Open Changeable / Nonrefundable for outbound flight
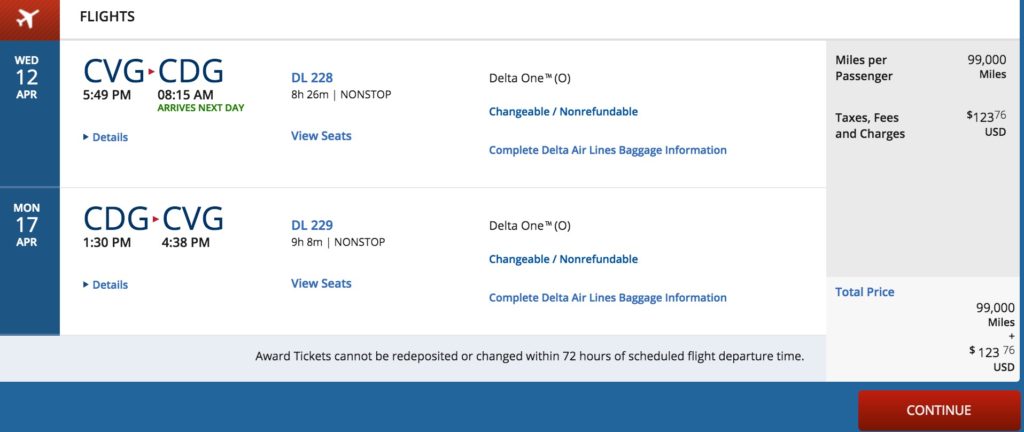1024x432 pixels. click(x=563, y=112)
